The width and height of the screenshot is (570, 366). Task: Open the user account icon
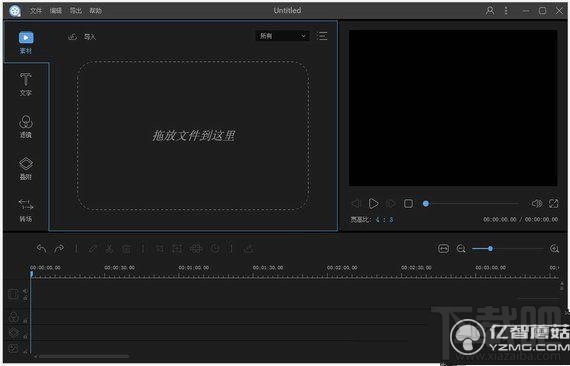tap(490, 11)
